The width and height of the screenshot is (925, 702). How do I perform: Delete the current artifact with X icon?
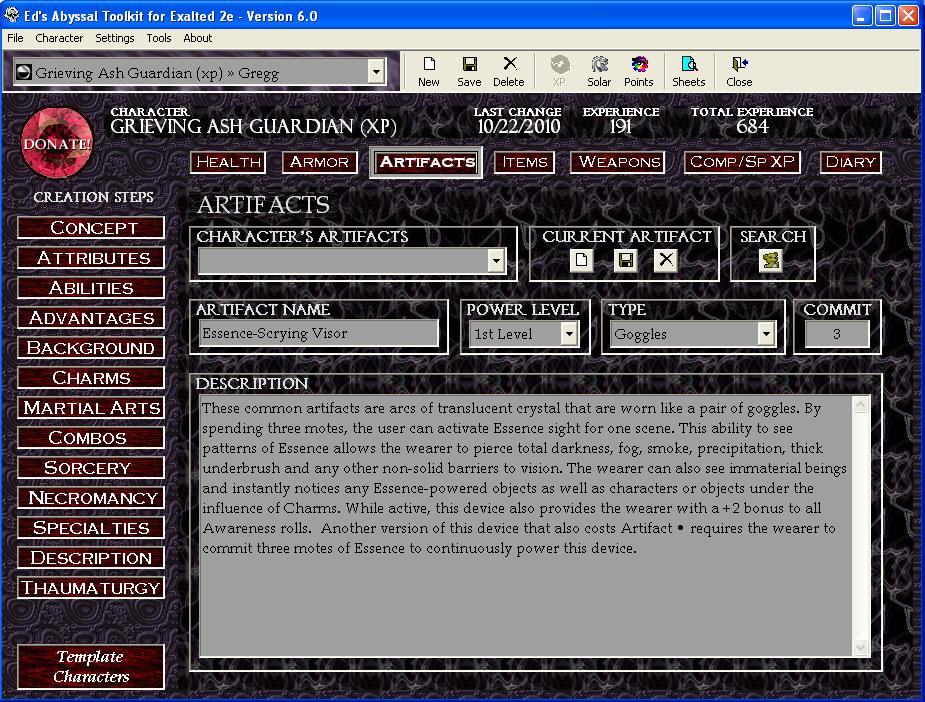coord(666,260)
